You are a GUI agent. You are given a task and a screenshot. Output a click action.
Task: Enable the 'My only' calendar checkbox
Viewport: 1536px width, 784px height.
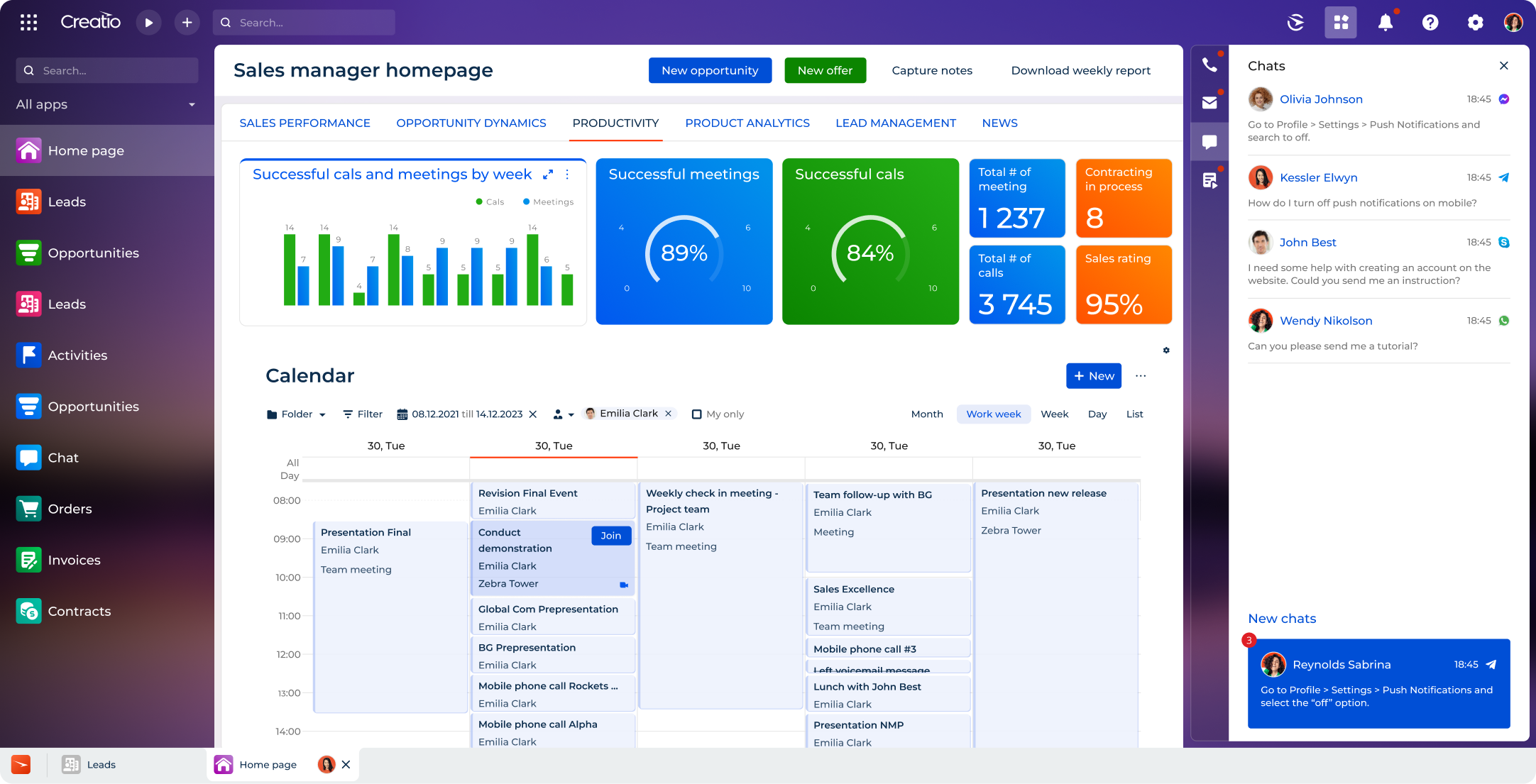[696, 414]
